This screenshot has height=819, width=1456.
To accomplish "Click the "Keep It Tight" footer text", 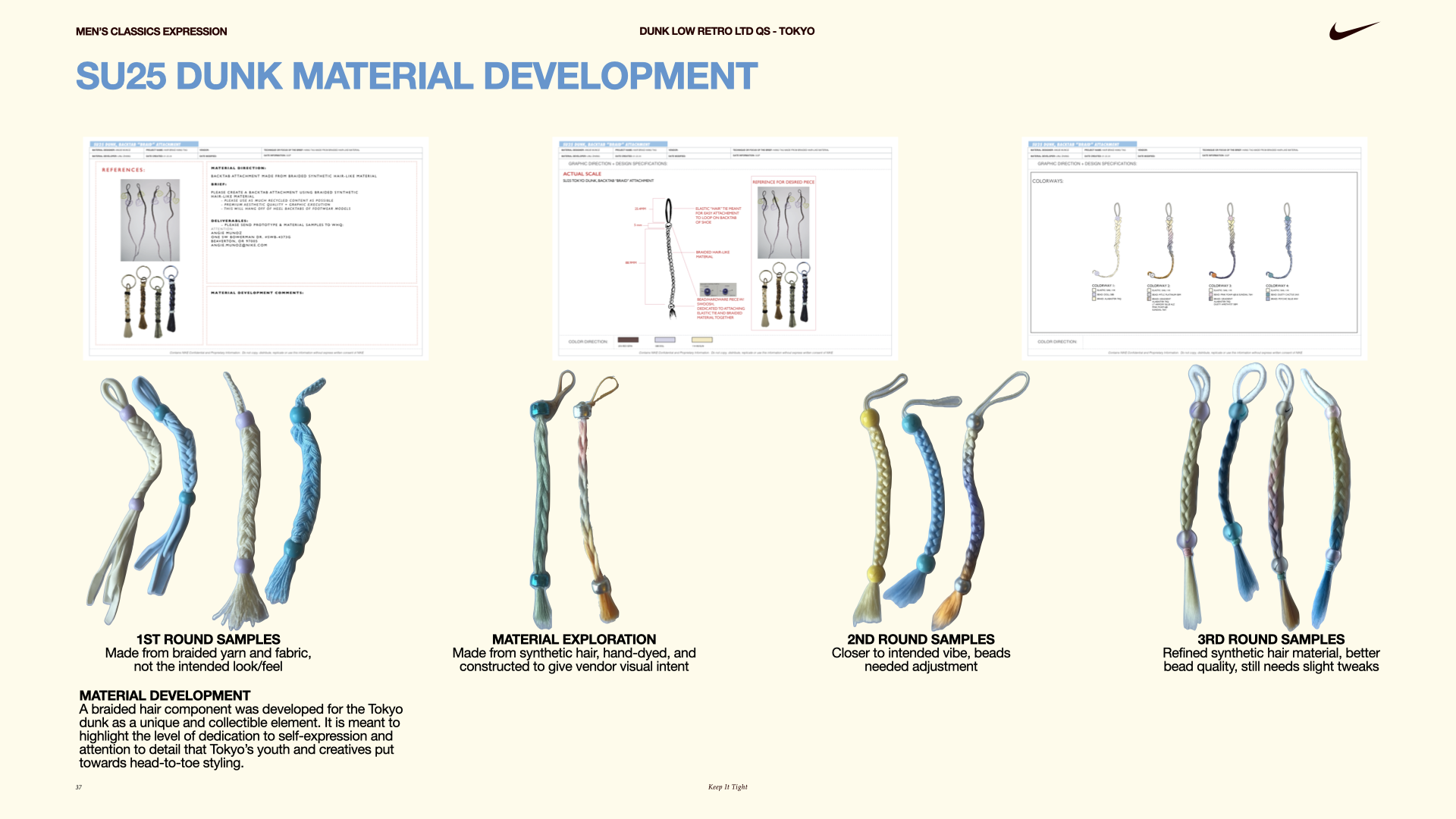I will (x=728, y=787).
